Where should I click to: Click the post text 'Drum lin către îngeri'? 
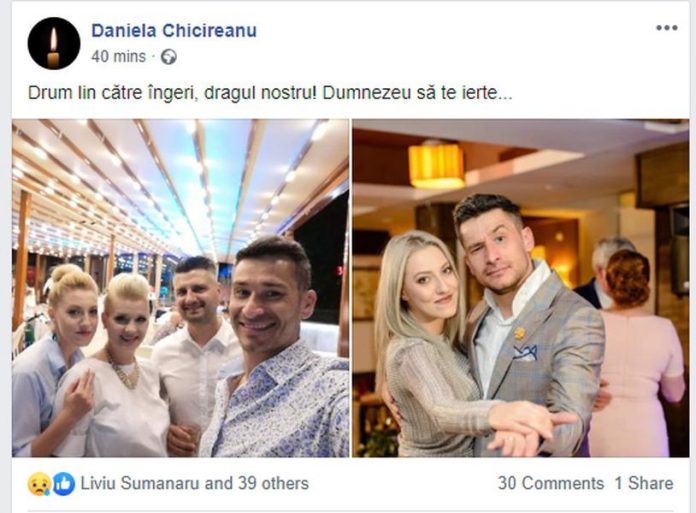click(111, 93)
